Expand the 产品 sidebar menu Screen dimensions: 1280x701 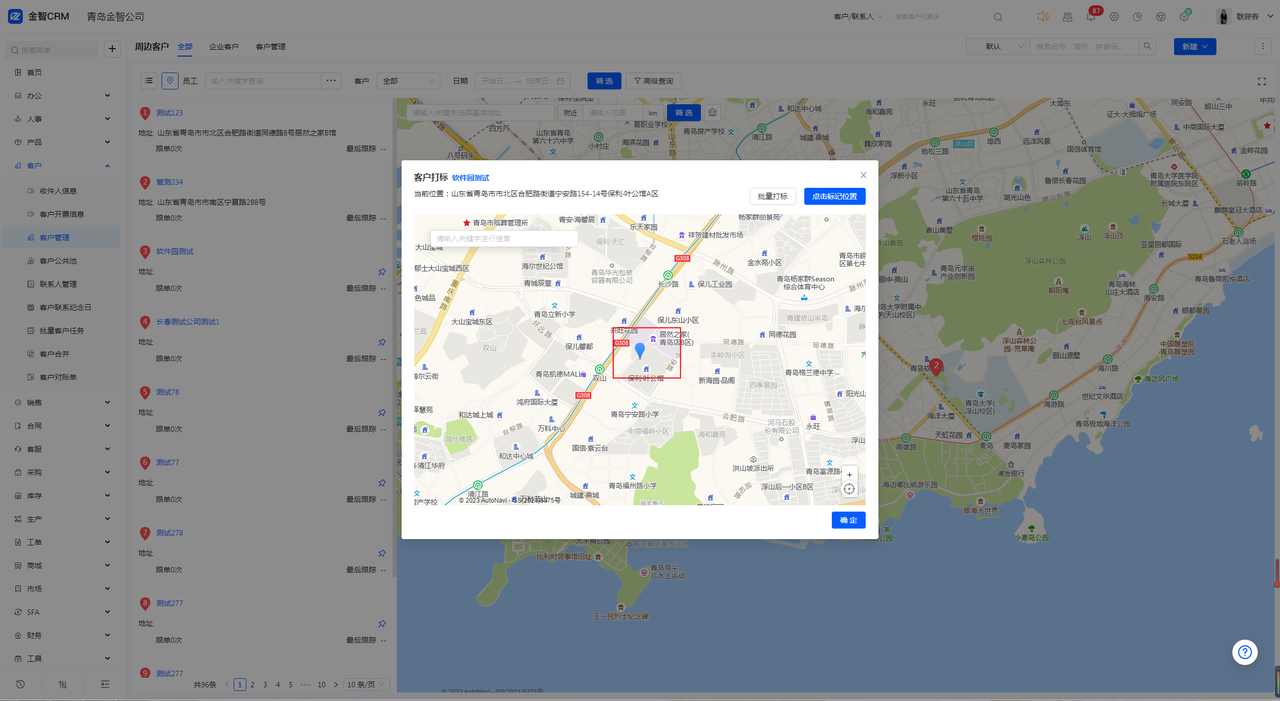click(62, 142)
